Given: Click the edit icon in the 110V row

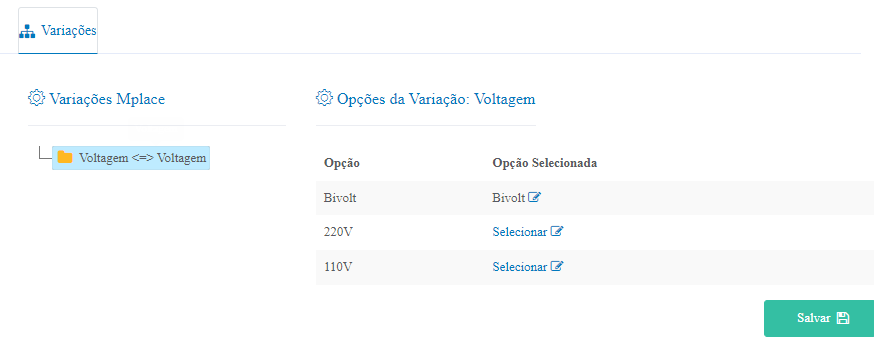Looking at the screenshot, I should pyautogui.click(x=557, y=266).
